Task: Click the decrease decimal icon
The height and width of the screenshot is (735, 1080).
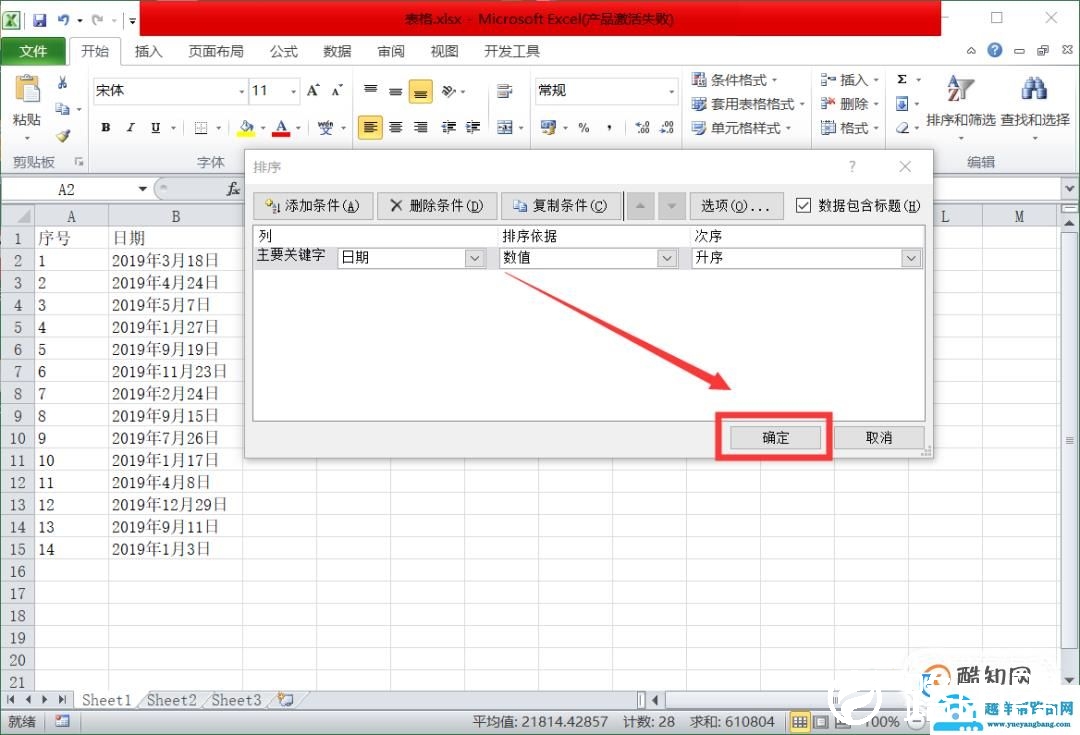Action: pos(667,127)
